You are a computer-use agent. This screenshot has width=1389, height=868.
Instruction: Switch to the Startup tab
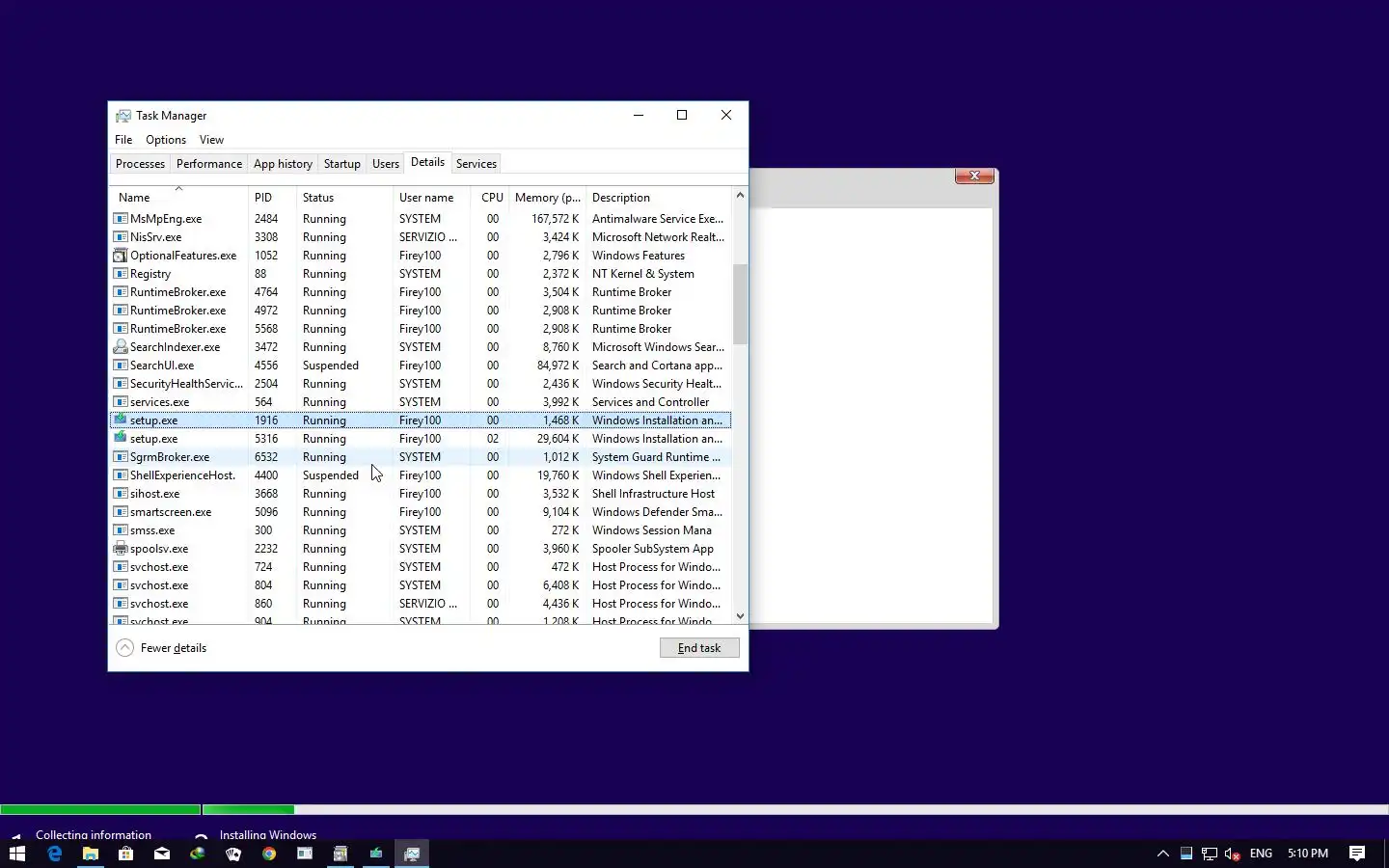(341, 164)
